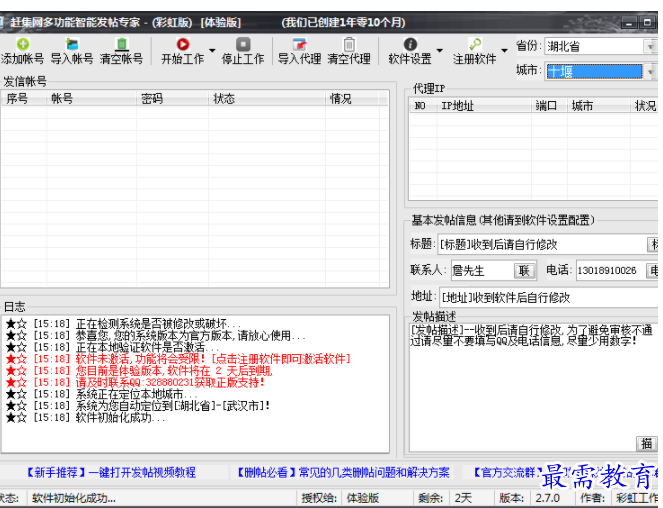Click the 描 button in description box
The width and height of the screenshot is (663, 508).
tap(647, 444)
